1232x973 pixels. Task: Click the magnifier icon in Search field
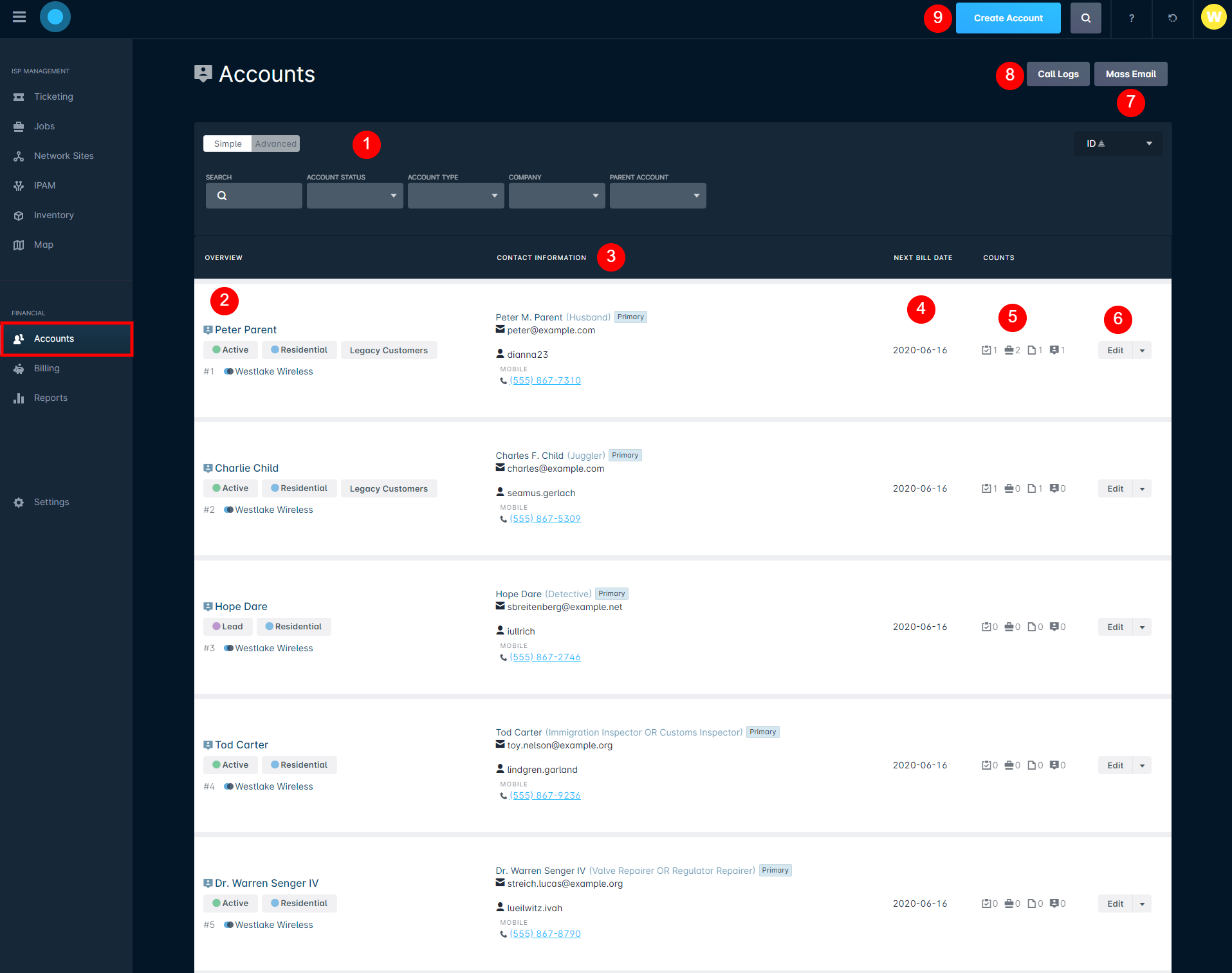click(222, 196)
